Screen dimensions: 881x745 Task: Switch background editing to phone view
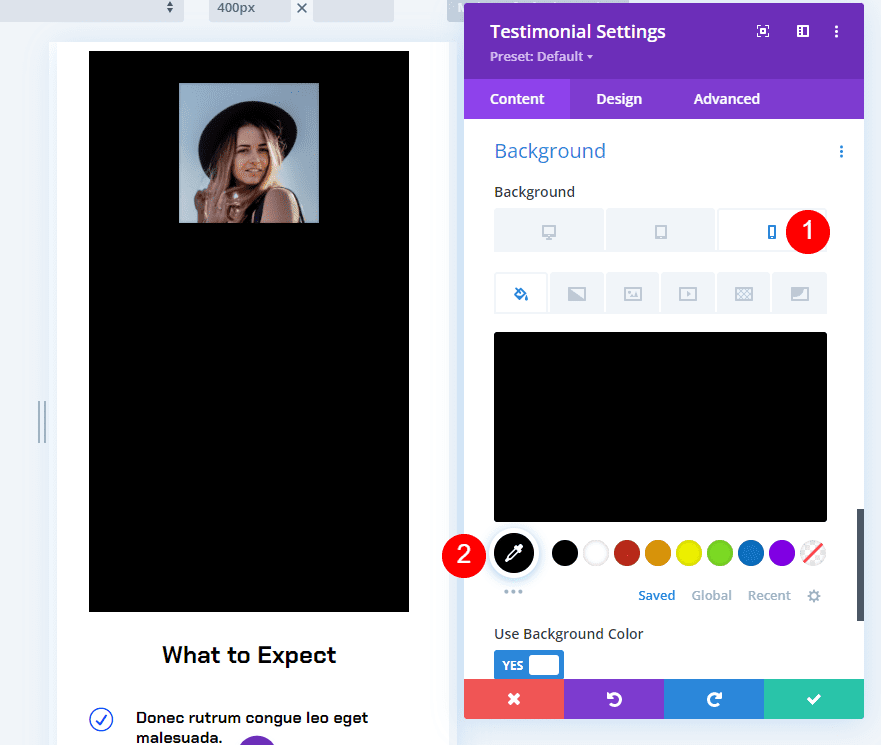(x=771, y=230)
